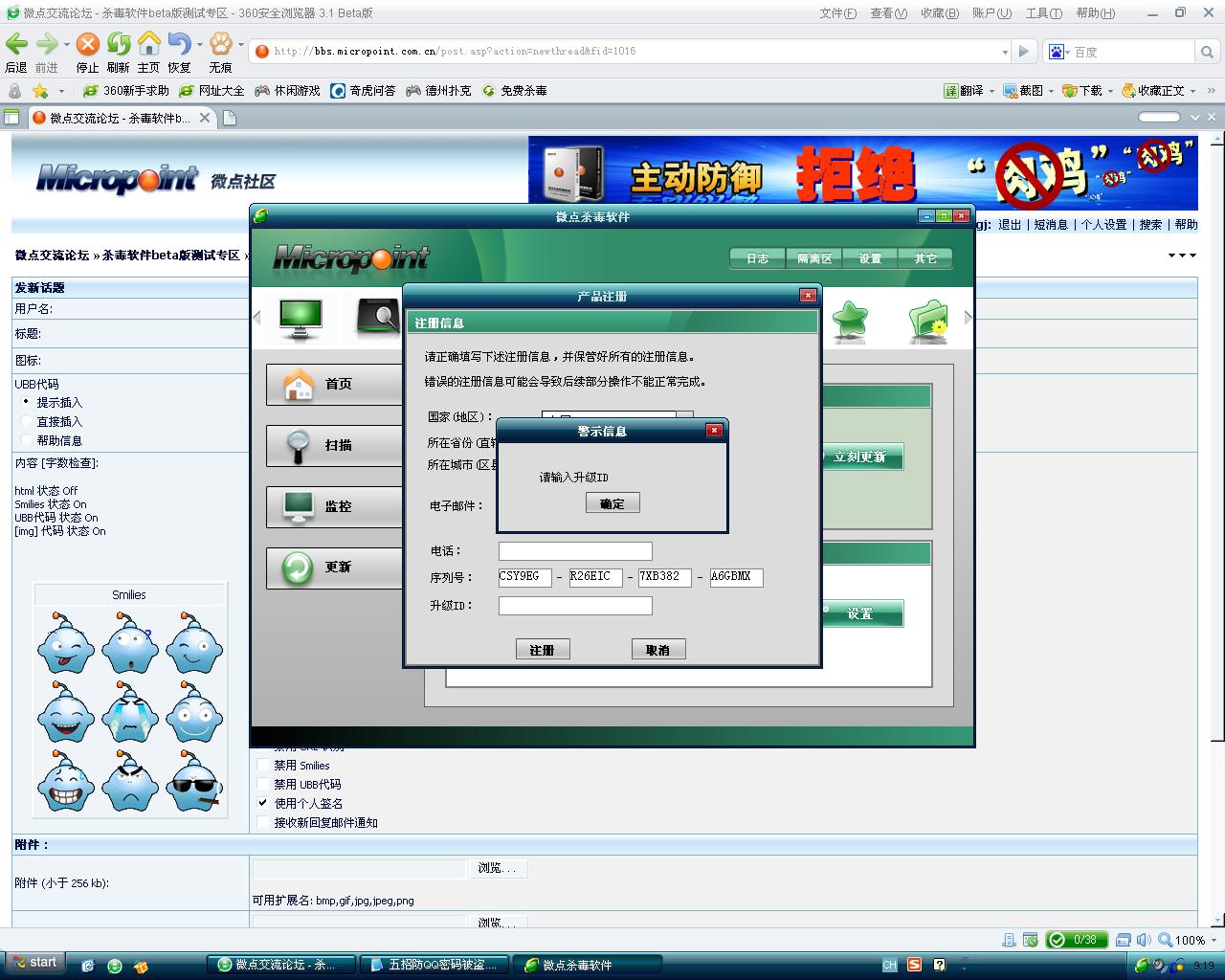This screenshot has height=980, width=1225.
Task: Click 确定 in the warning dialog
Action: point(612,503)
